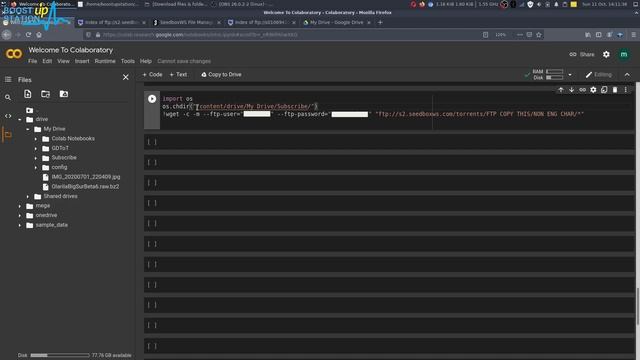Switch to SeedboxWS File Manager tab
The height and width of the screenshot is (360, 640).
pos(186,22)
